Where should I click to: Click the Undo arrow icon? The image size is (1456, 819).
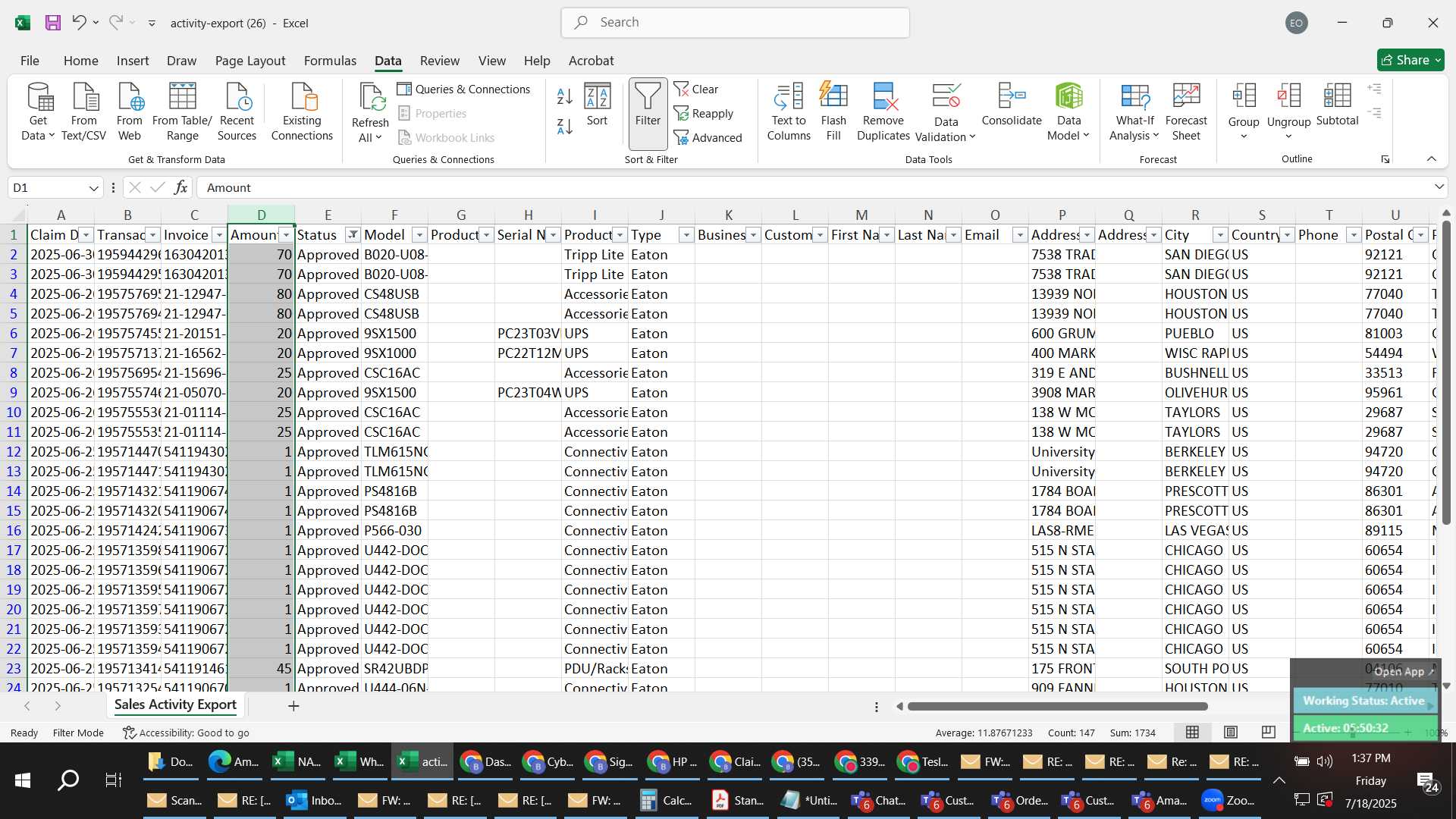click(78, 23)
